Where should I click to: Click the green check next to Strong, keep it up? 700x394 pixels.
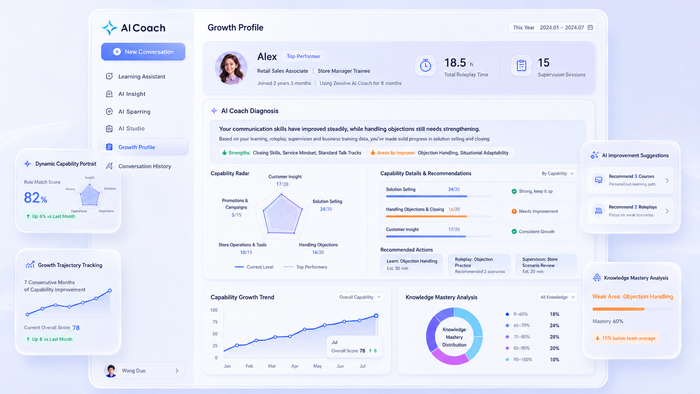pyautogui.click(x=514, y=191)
